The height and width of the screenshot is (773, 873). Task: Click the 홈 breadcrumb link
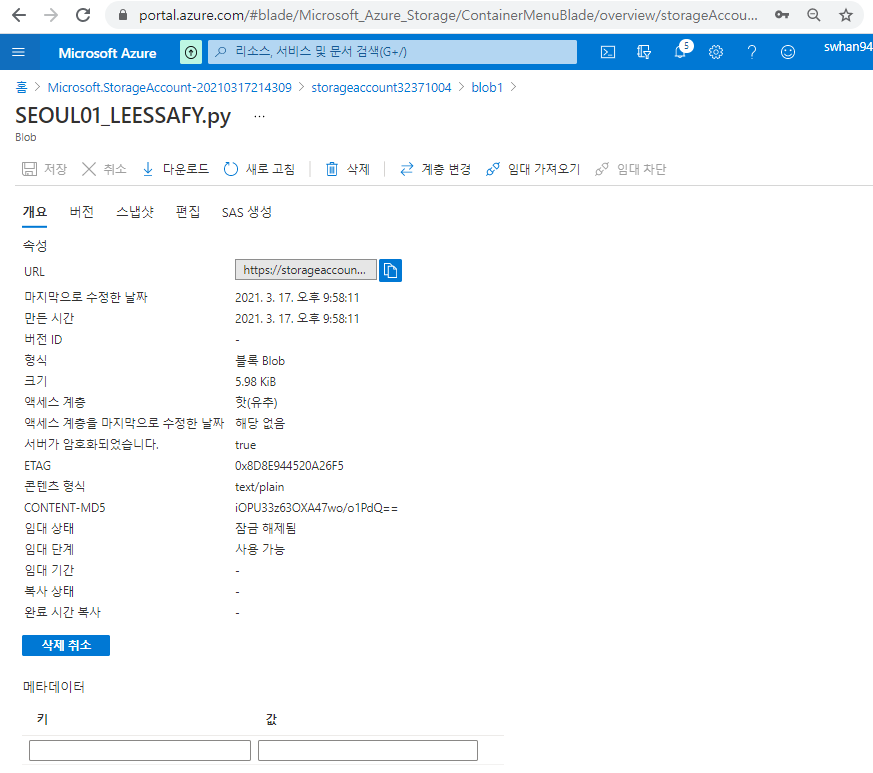[21, 87]
